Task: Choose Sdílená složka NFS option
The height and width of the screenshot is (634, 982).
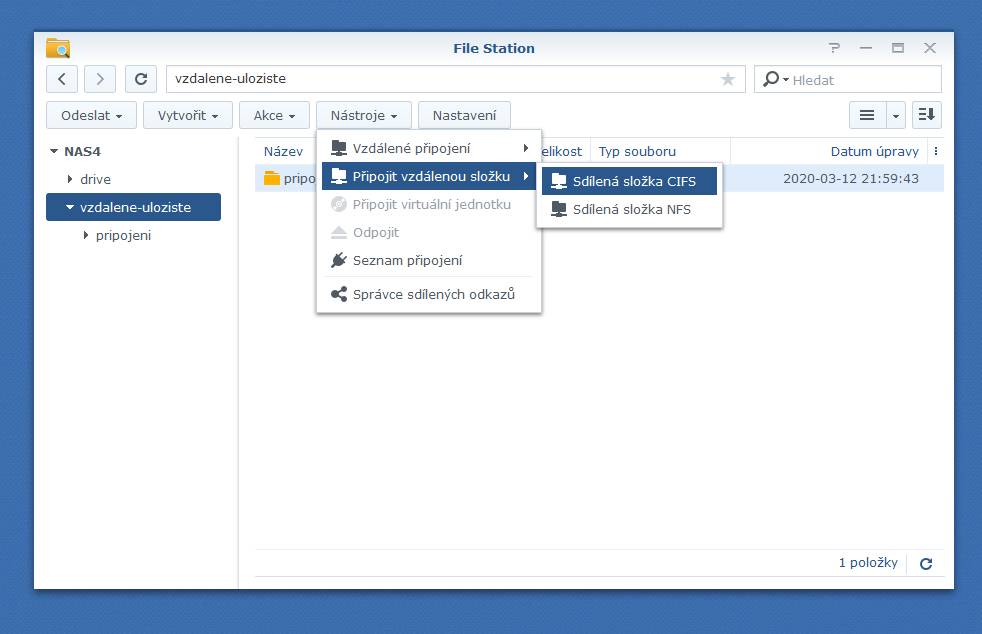Action: point(631,209)
